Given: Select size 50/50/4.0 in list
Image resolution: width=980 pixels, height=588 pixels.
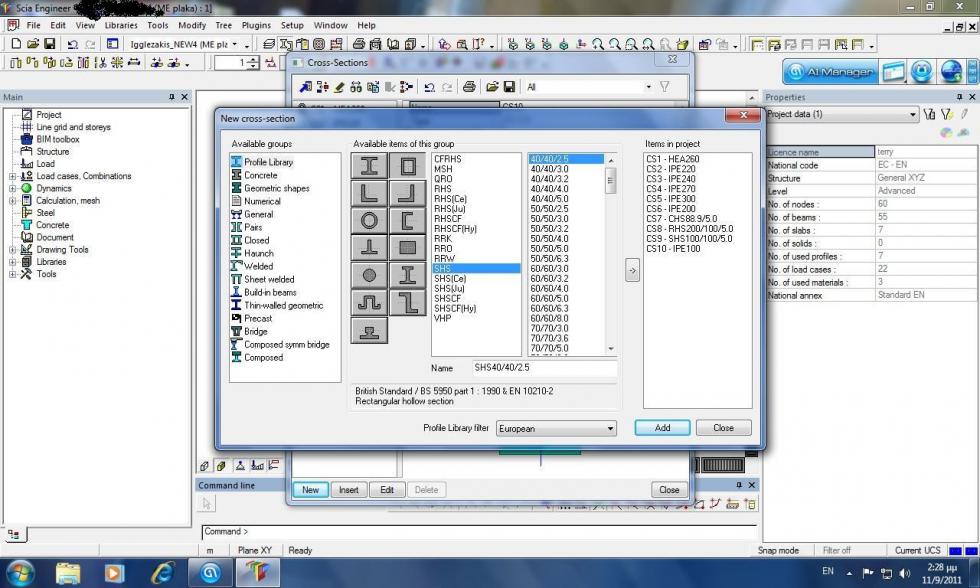Looking at the screenshot, I should pos(549,239).
